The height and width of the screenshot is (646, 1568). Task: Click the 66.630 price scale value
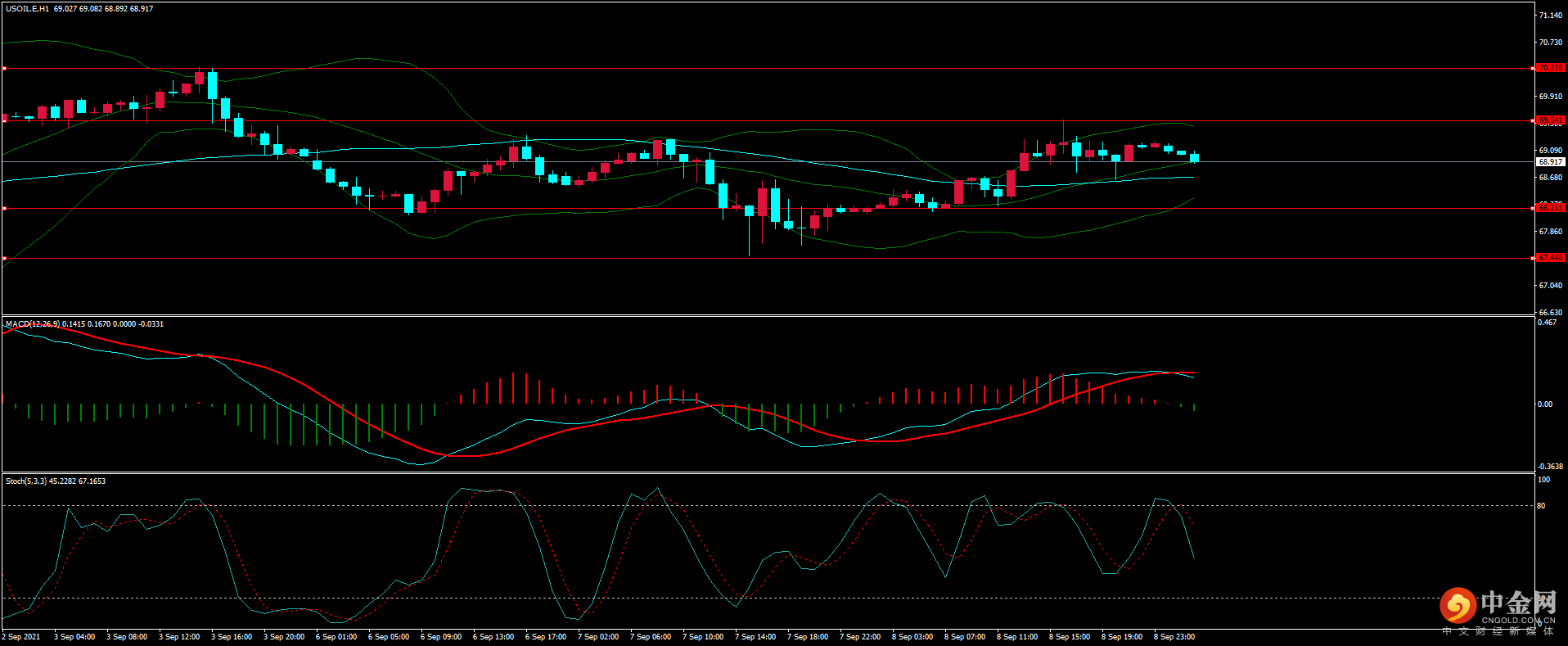pyautogui.click(x=1550, y=312)
